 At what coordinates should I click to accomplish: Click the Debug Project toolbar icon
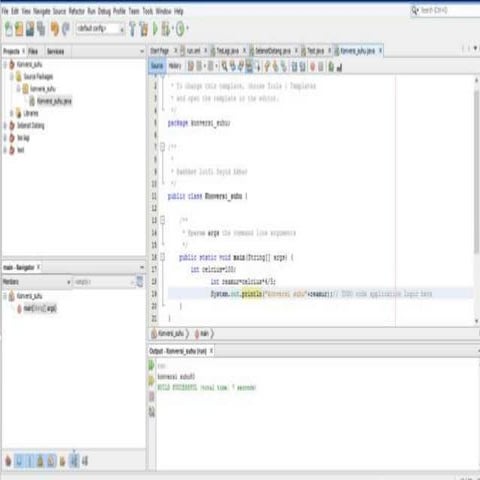pos(166,29)
